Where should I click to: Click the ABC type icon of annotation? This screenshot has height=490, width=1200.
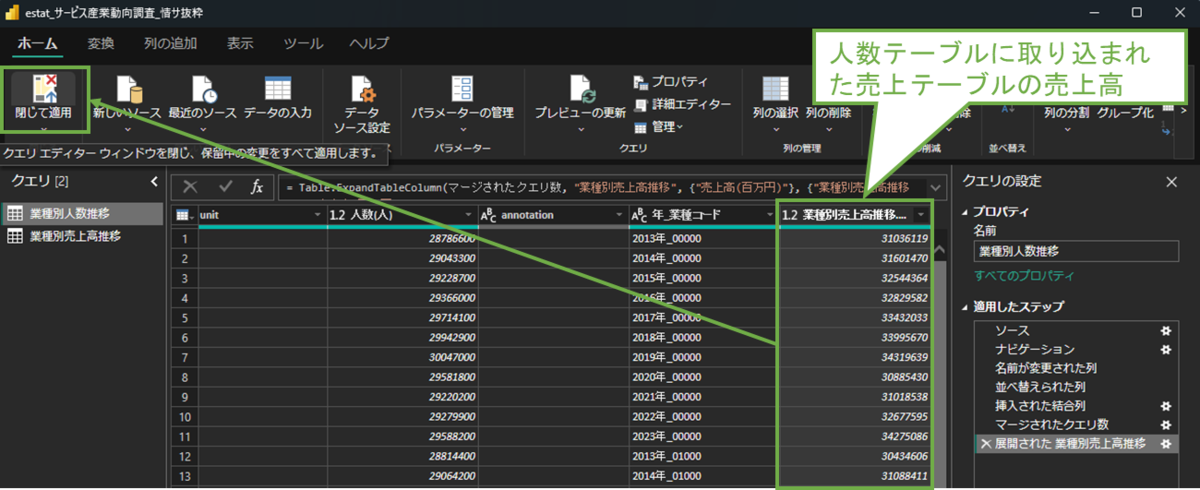(x=489, y=215)
